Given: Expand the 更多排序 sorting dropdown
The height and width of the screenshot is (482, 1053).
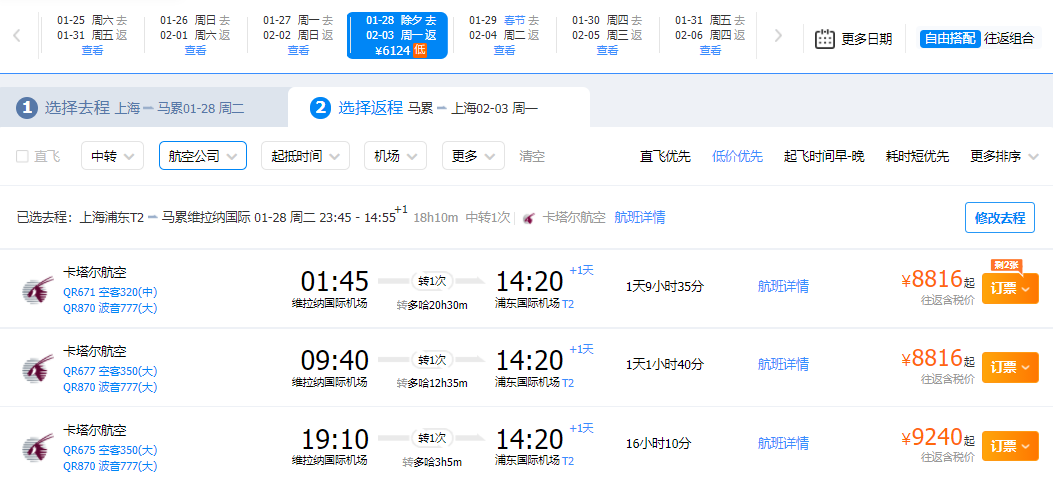Looking at the screenshot, I should 1004,156.
